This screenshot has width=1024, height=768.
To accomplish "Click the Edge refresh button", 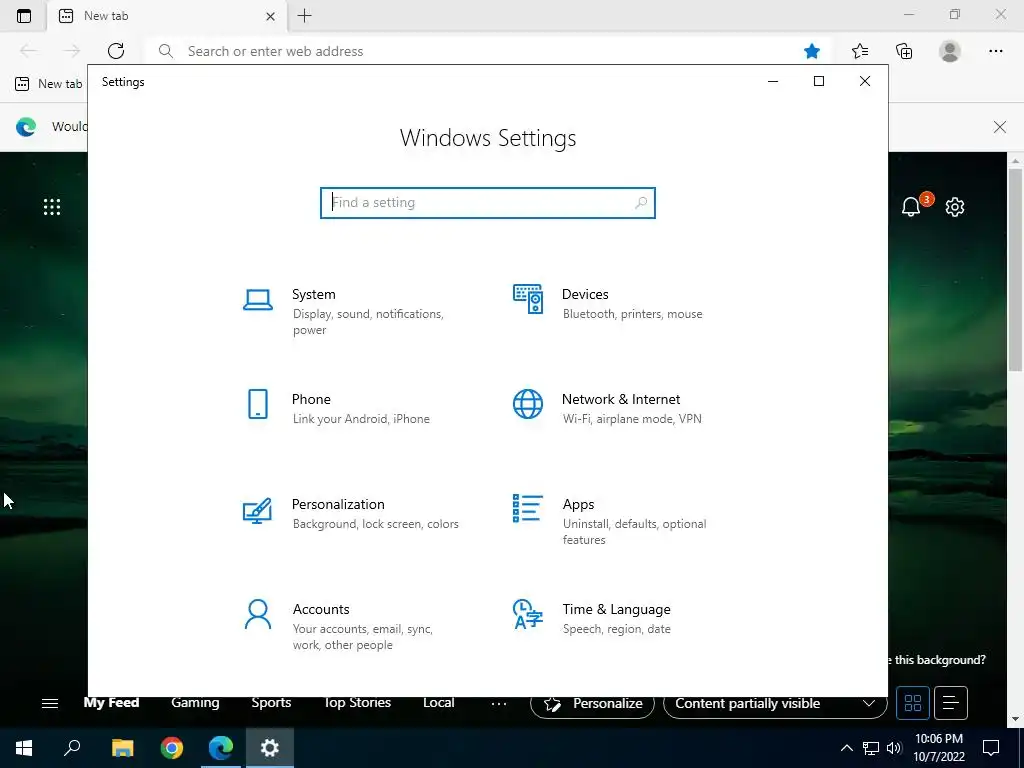I will coord(116,51).
